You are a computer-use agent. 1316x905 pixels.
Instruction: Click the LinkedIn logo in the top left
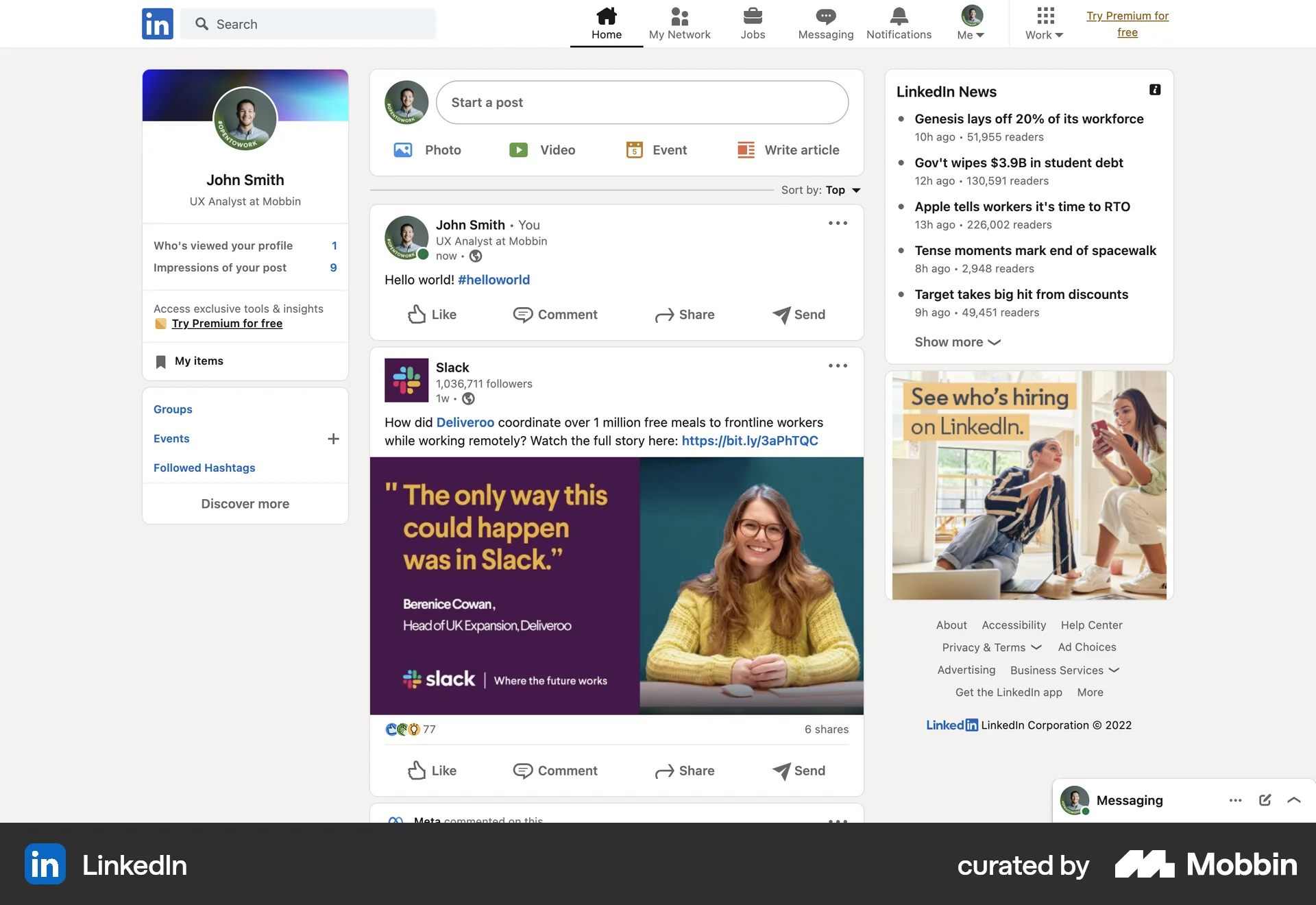click(x=157, y=23)
